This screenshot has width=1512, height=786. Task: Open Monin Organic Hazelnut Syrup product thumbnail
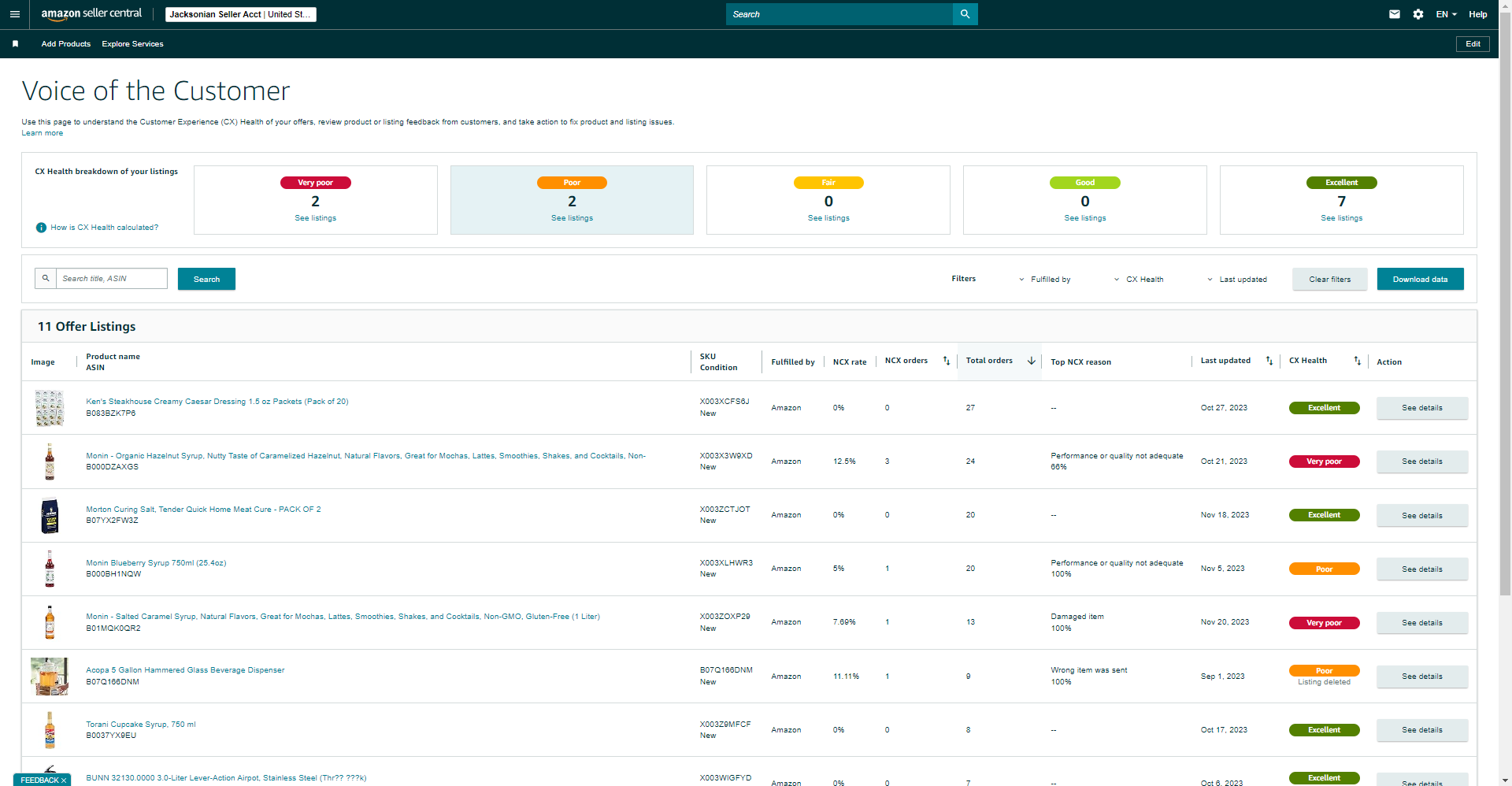[x=50, y=462]
